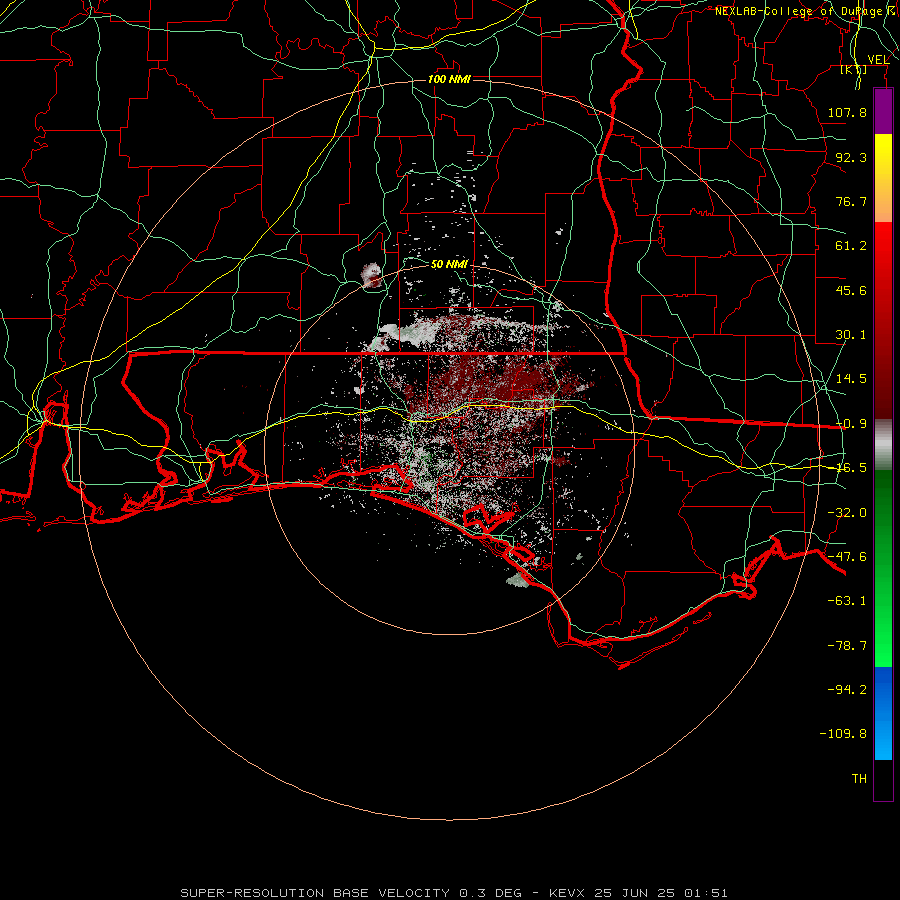
Task: Click the -0.9 scale value
Action: click(x=851, y=424)
